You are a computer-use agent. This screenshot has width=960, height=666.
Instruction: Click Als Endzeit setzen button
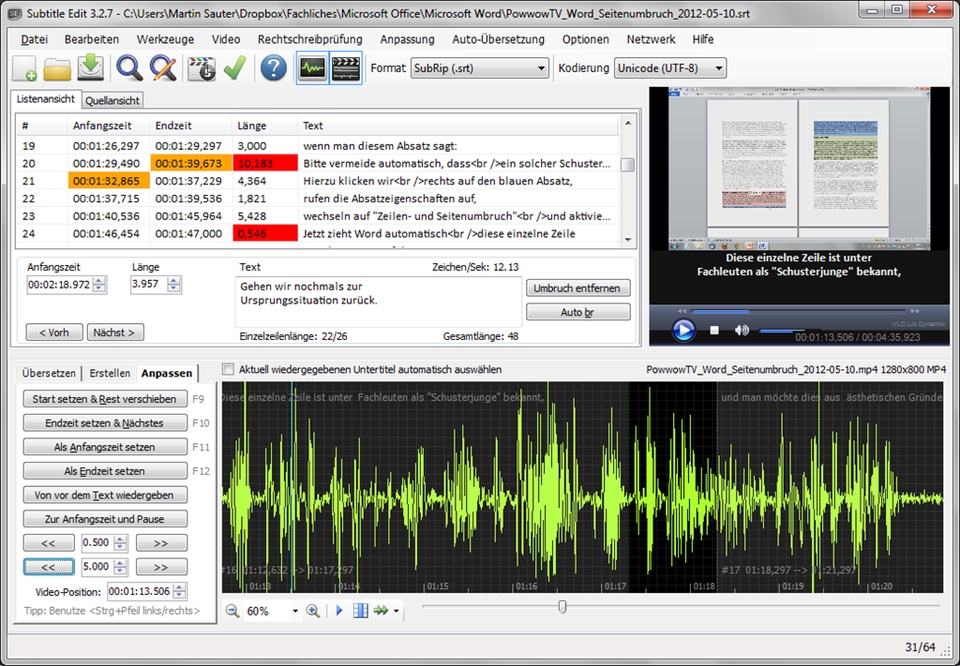[105, 471]
